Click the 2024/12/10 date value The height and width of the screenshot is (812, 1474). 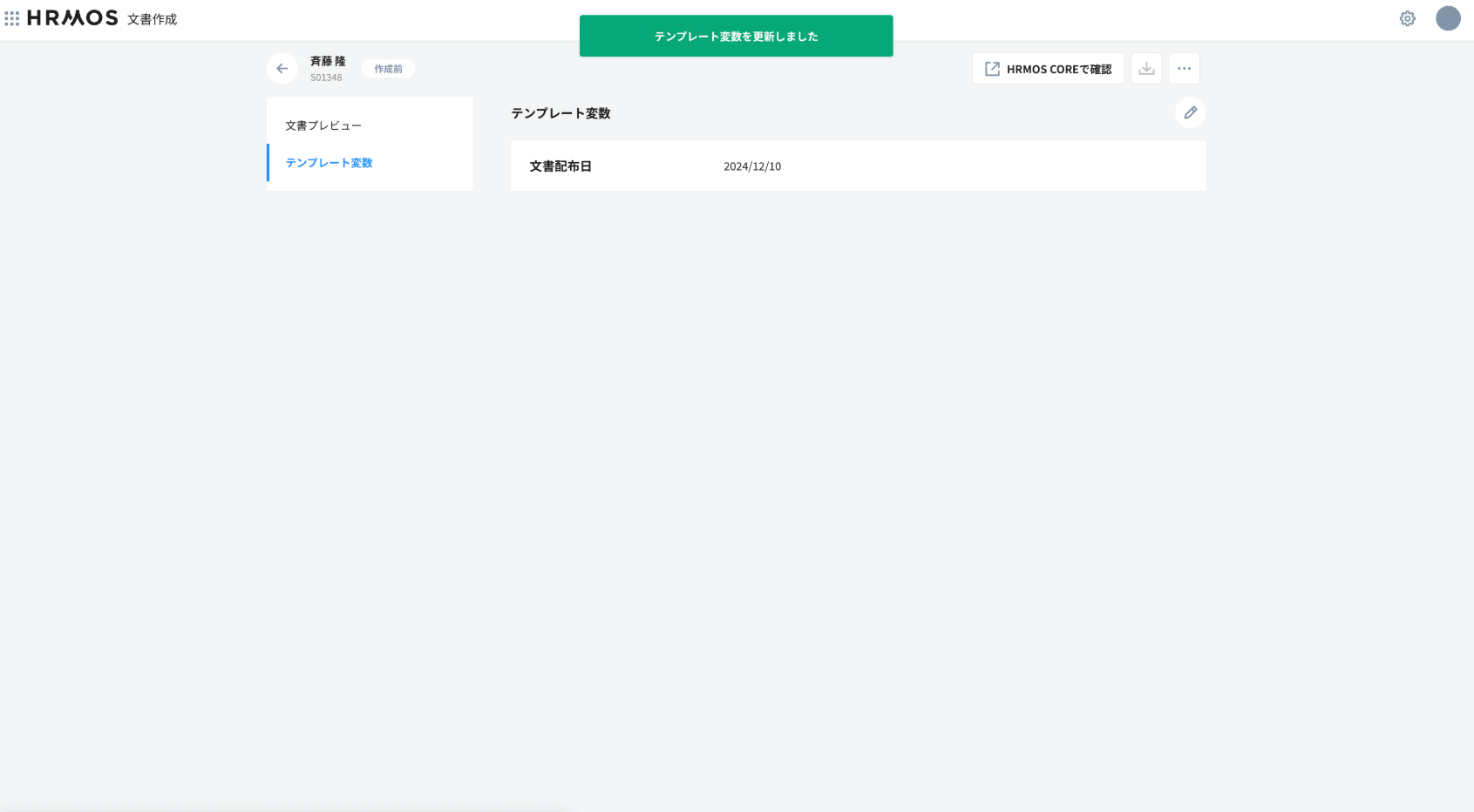click(x=751, y=166)
